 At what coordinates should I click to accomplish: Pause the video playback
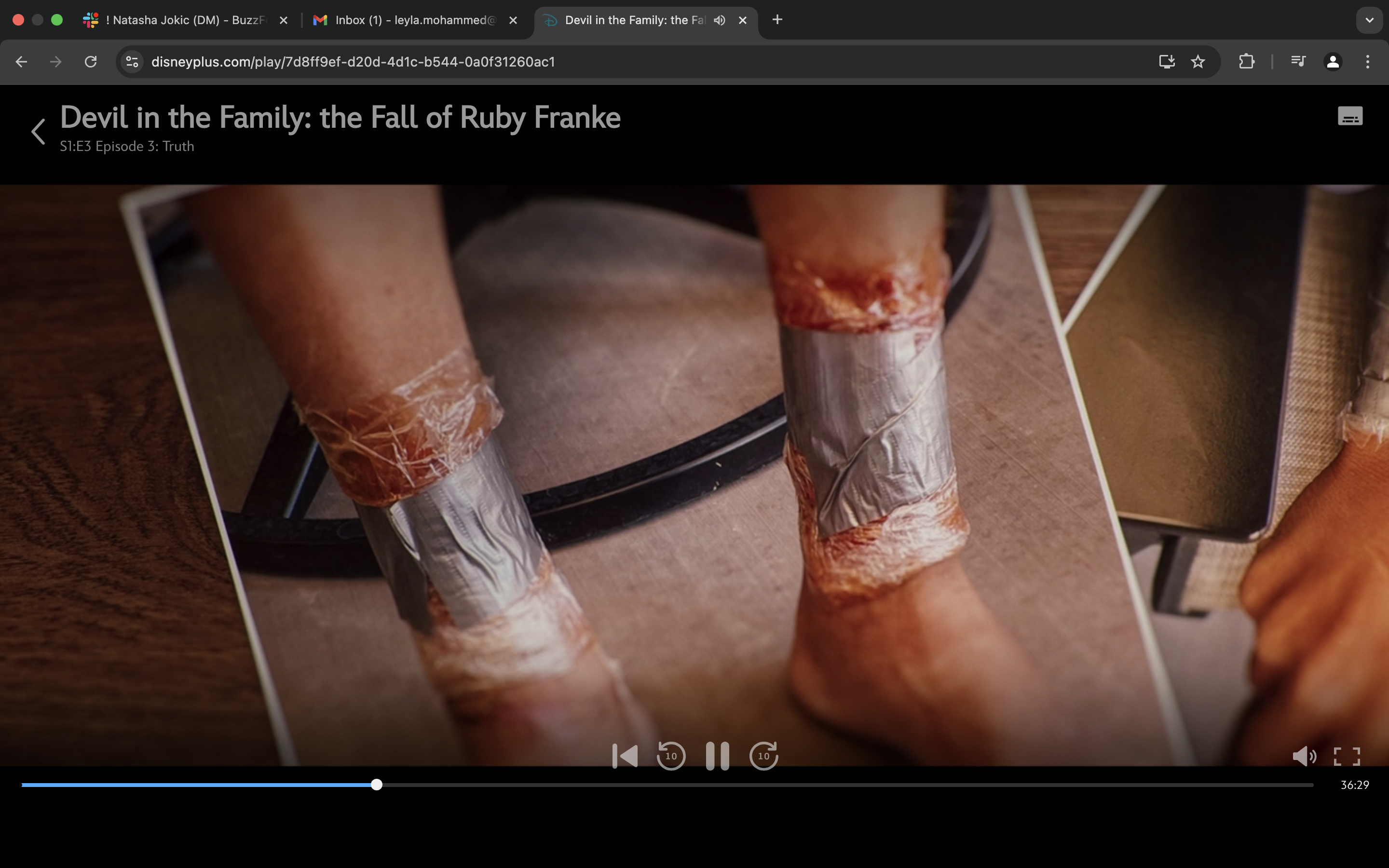coord(717,756)
